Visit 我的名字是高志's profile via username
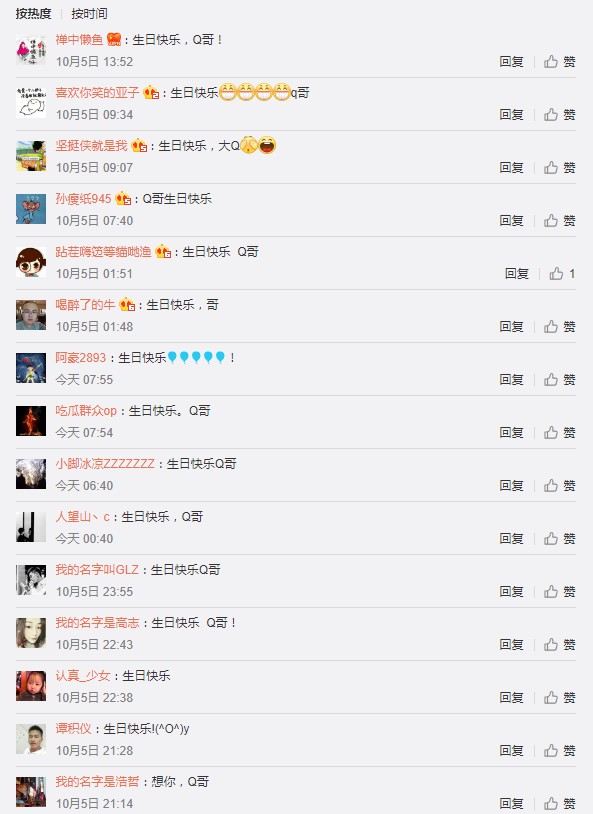Image resolution: width=593 pixels, height=814 pixels. coord(98,622)
